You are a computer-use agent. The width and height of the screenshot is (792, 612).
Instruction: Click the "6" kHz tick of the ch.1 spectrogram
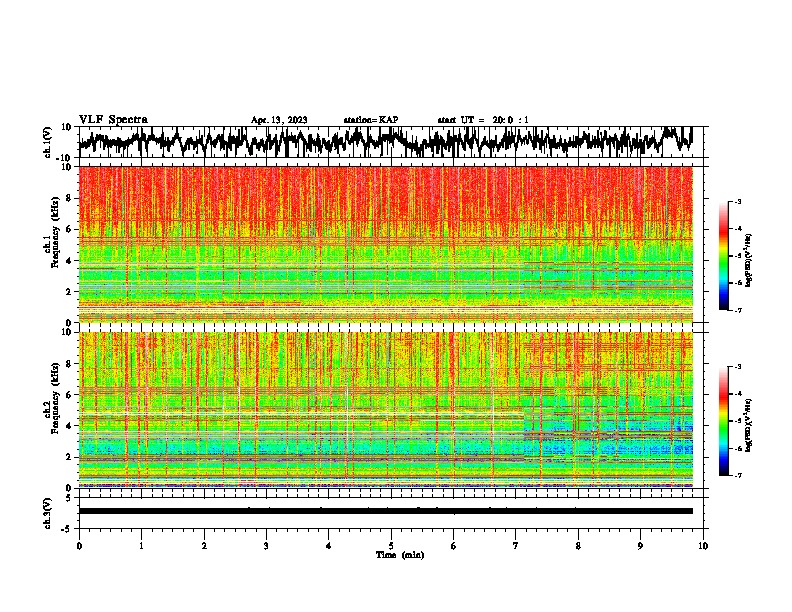pos(70,229)
